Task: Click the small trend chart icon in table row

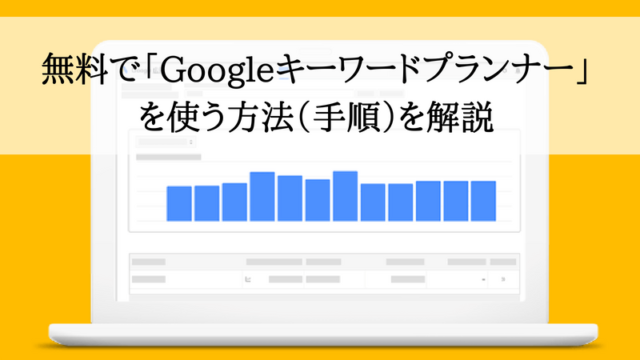Action: point(248,280)
